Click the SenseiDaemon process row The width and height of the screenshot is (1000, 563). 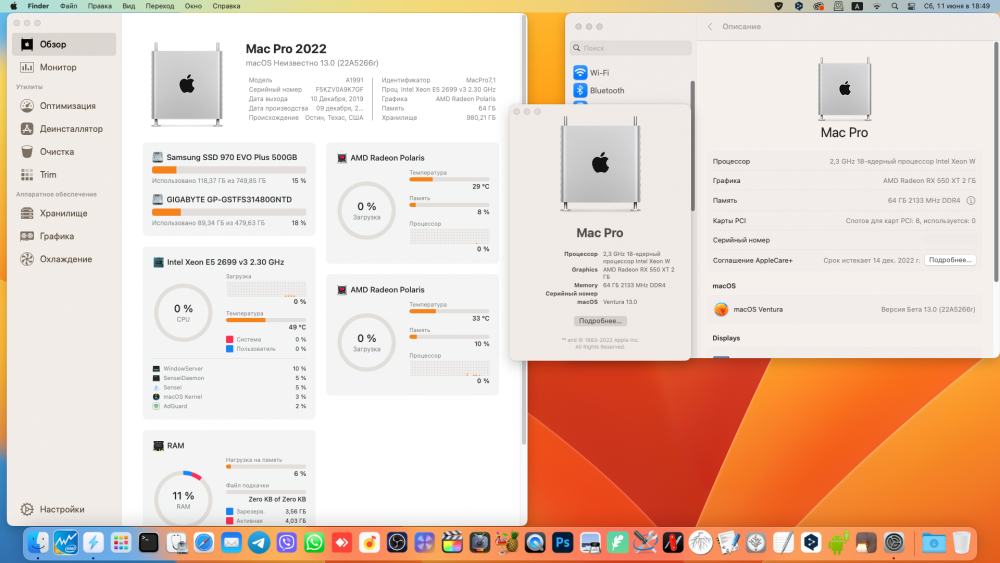(229, 378)
